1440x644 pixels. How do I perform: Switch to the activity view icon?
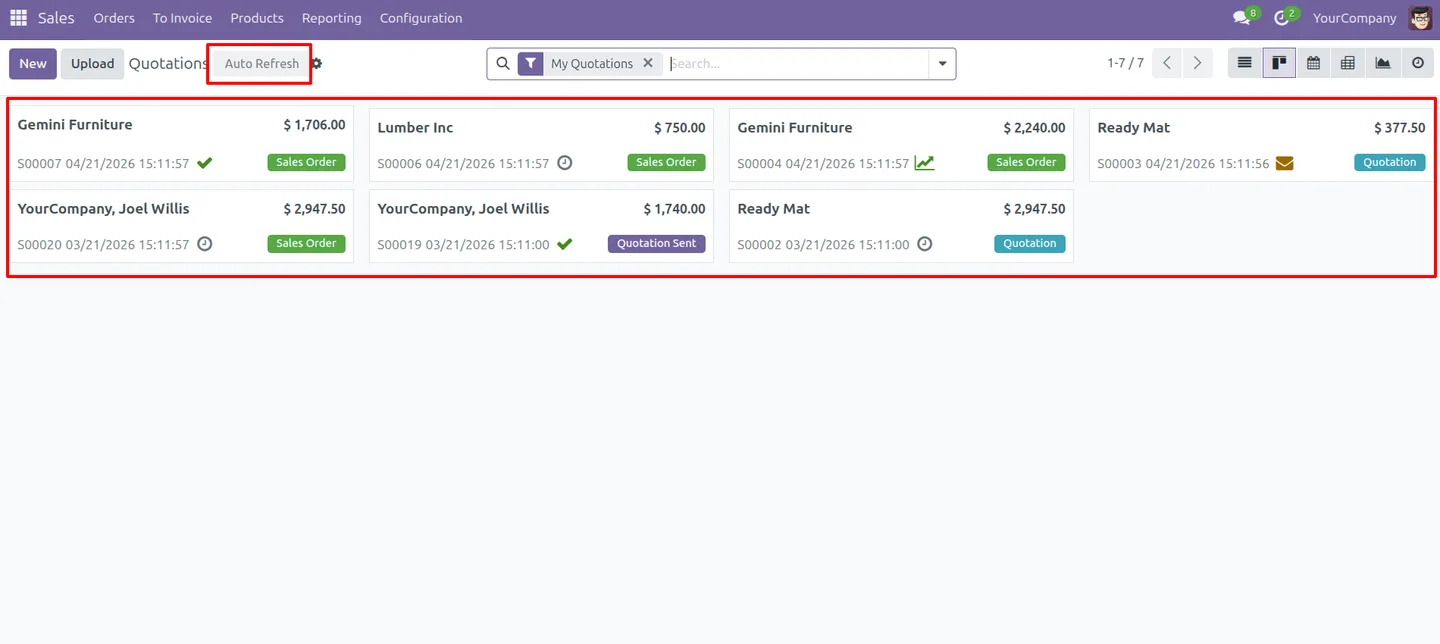pos(1417,63)
